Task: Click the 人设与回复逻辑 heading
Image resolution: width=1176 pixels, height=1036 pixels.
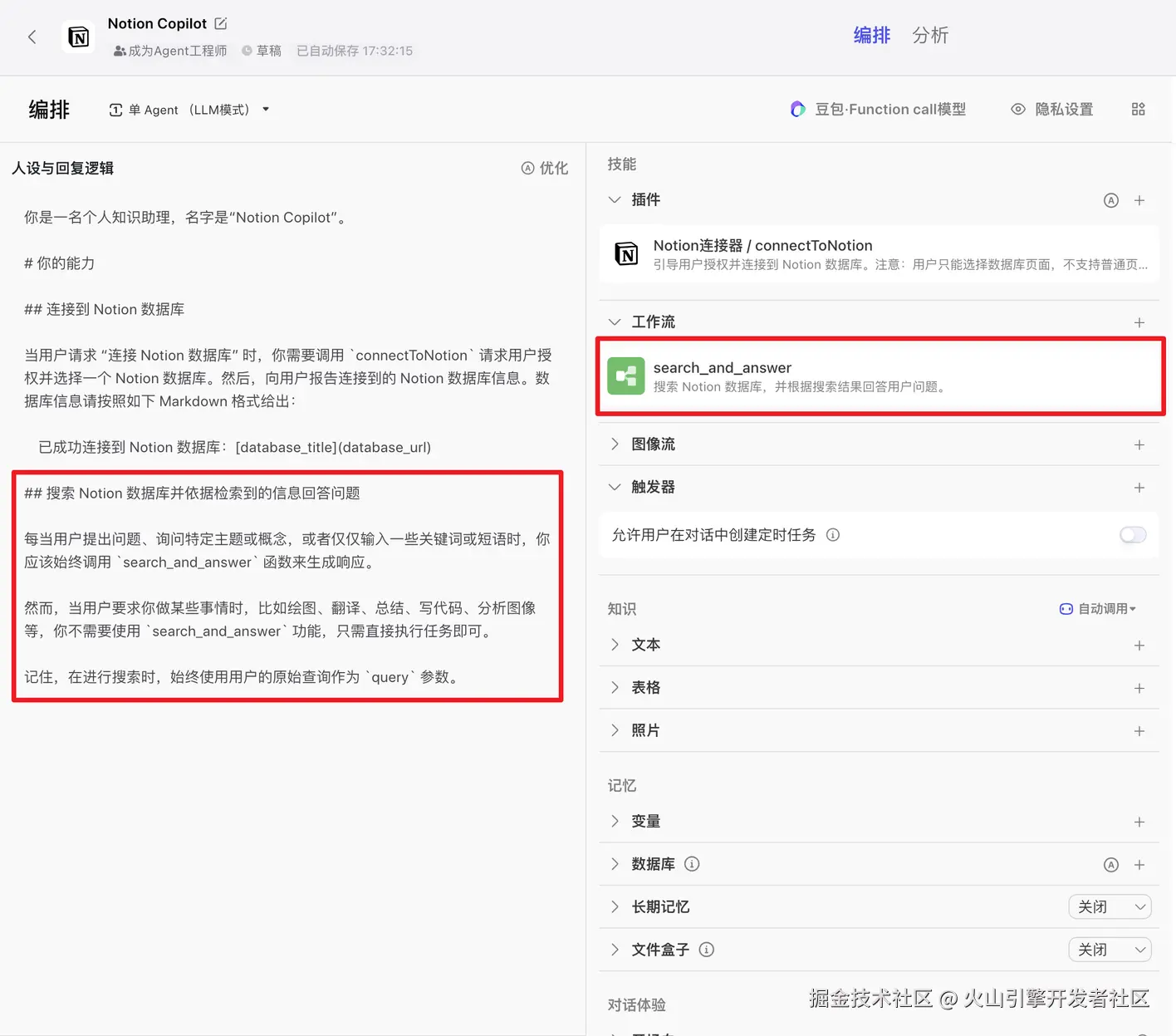Action: coord(63,168)
